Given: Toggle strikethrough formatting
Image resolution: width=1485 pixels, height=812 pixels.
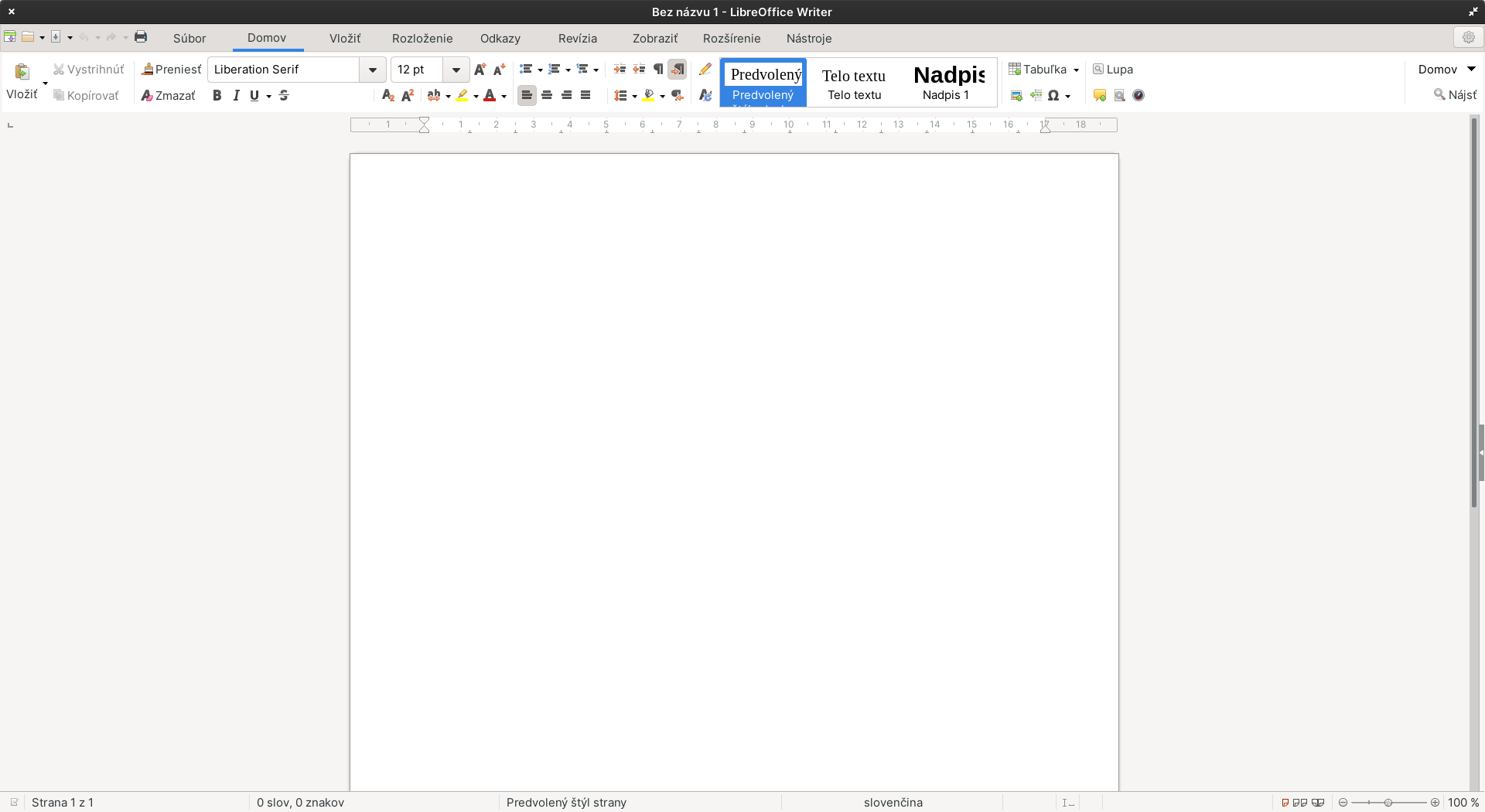Looking at the screenshot, I should pos(284,95).
